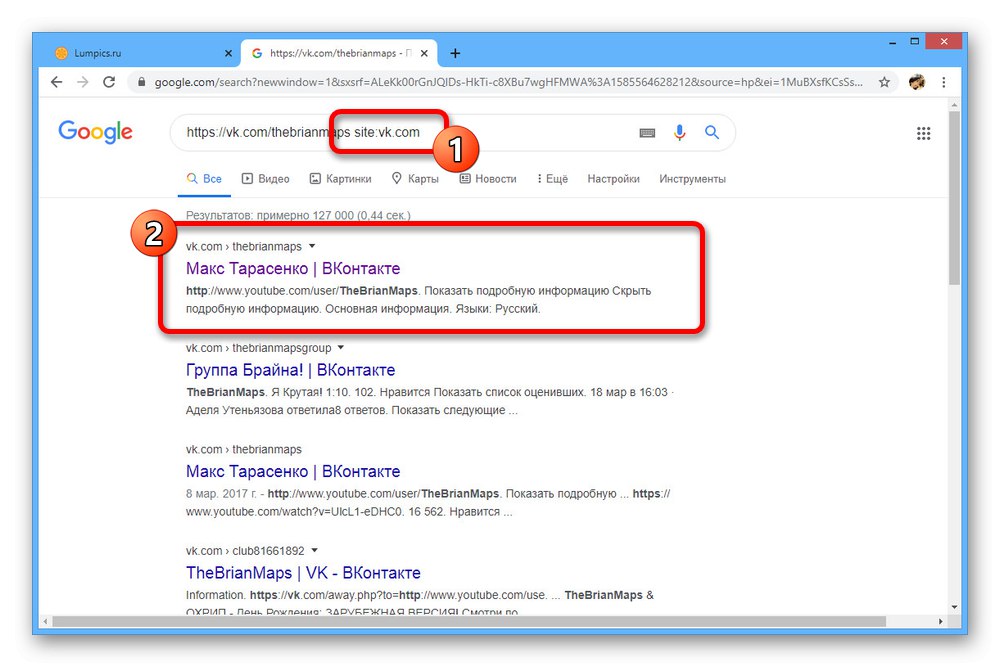1000x667 pixels.
Task: Expand arrow next to vk.com › club81661892
Action: pyautogui.click(x=314, y=550)
